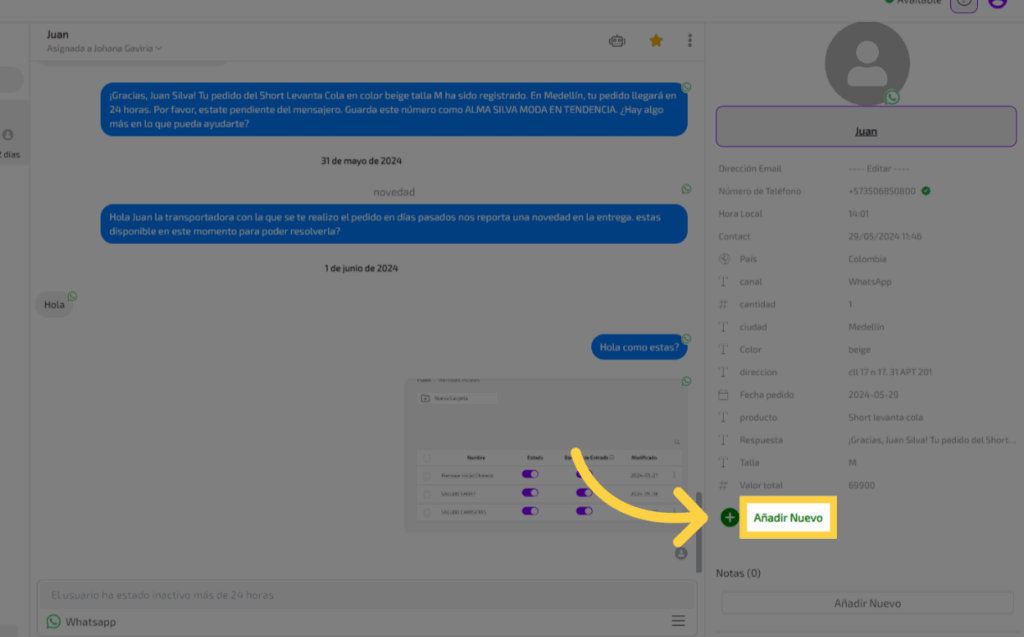
Task: Click the green plus icon beside Añadir Nuevo
Action: point(730,517)
